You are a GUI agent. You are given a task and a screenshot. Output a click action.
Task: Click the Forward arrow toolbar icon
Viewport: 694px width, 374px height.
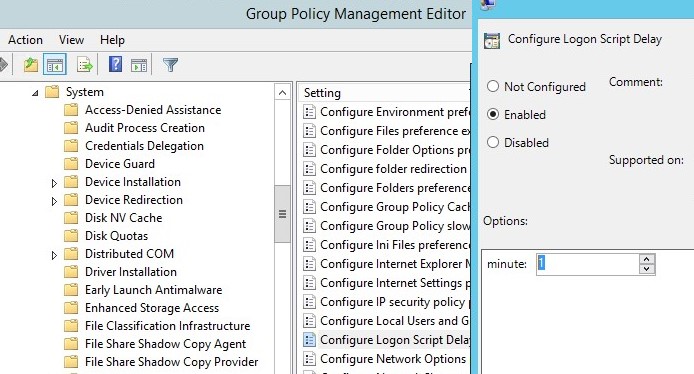(x=4, y=65)
